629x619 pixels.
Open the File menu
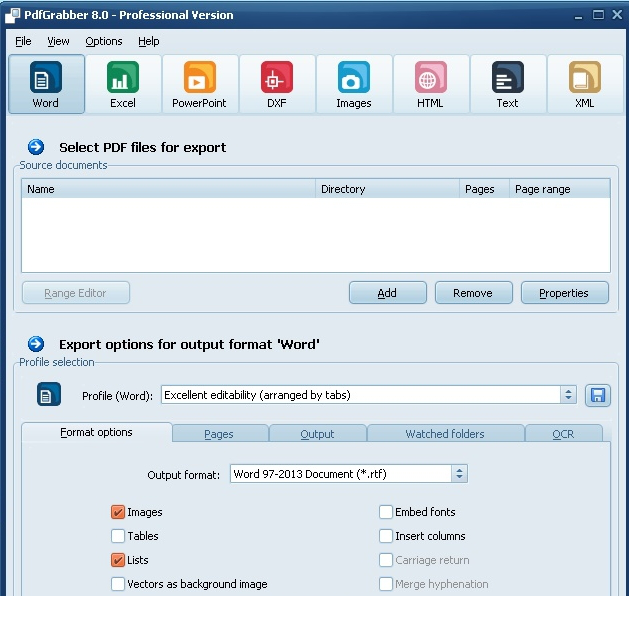pos(23,41)
